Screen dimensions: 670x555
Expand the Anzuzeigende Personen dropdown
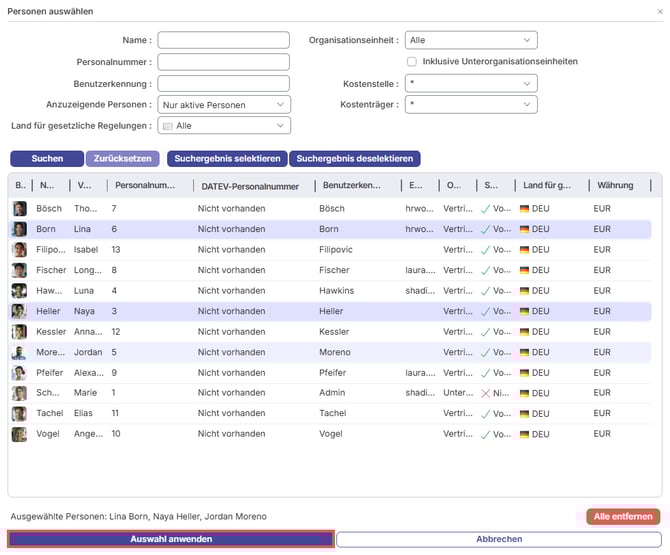click(x=223, y=105)
